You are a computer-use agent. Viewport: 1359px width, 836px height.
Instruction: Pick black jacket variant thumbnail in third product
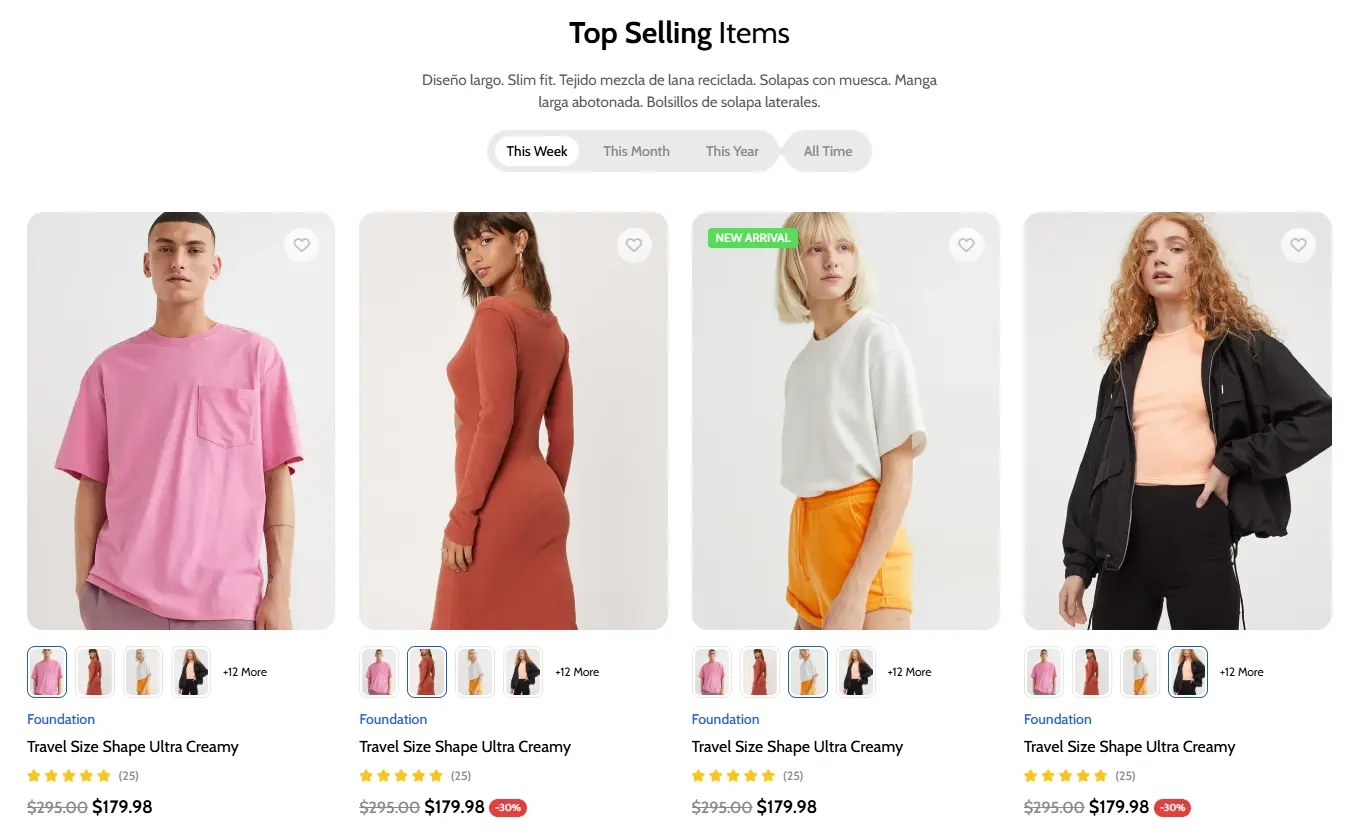pos(856,672)
